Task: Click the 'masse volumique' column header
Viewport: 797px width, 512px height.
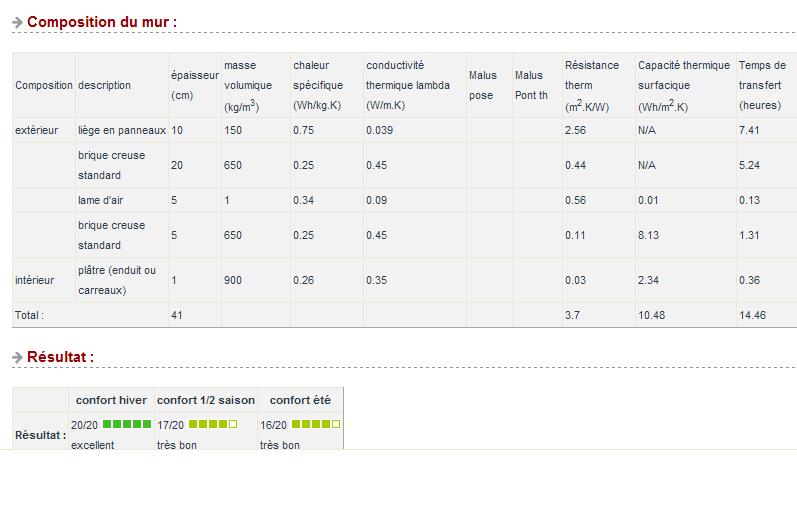Action: (256, 85)
